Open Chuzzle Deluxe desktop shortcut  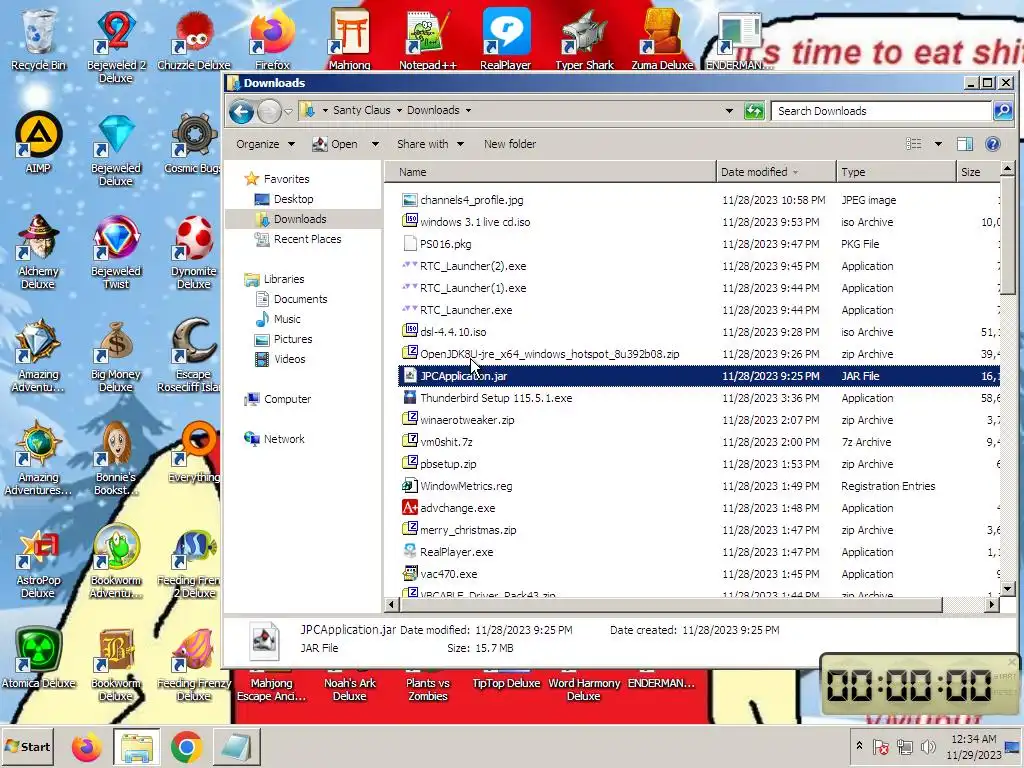click(194, 39)
